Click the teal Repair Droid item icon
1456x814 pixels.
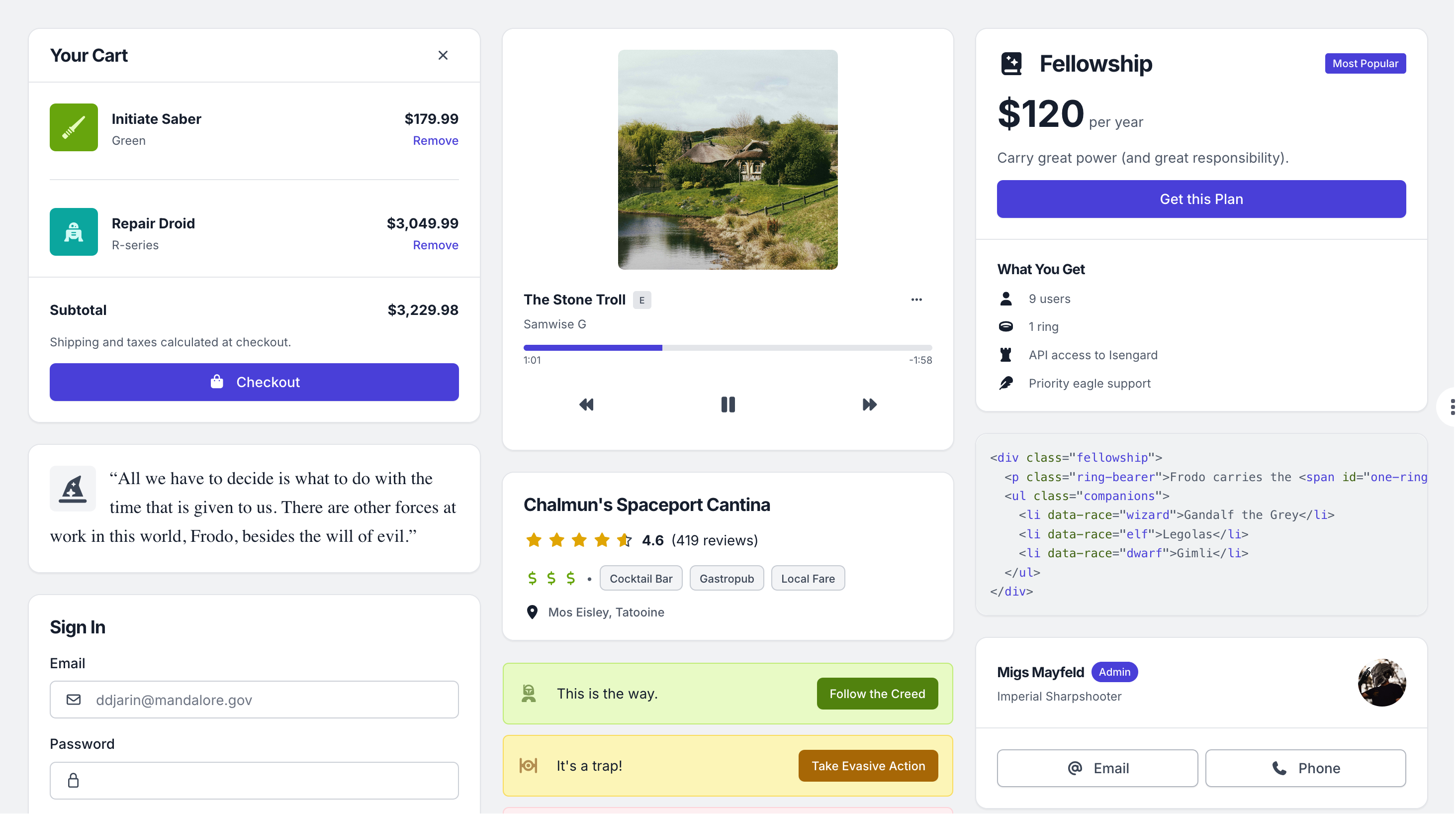point(74,232)
